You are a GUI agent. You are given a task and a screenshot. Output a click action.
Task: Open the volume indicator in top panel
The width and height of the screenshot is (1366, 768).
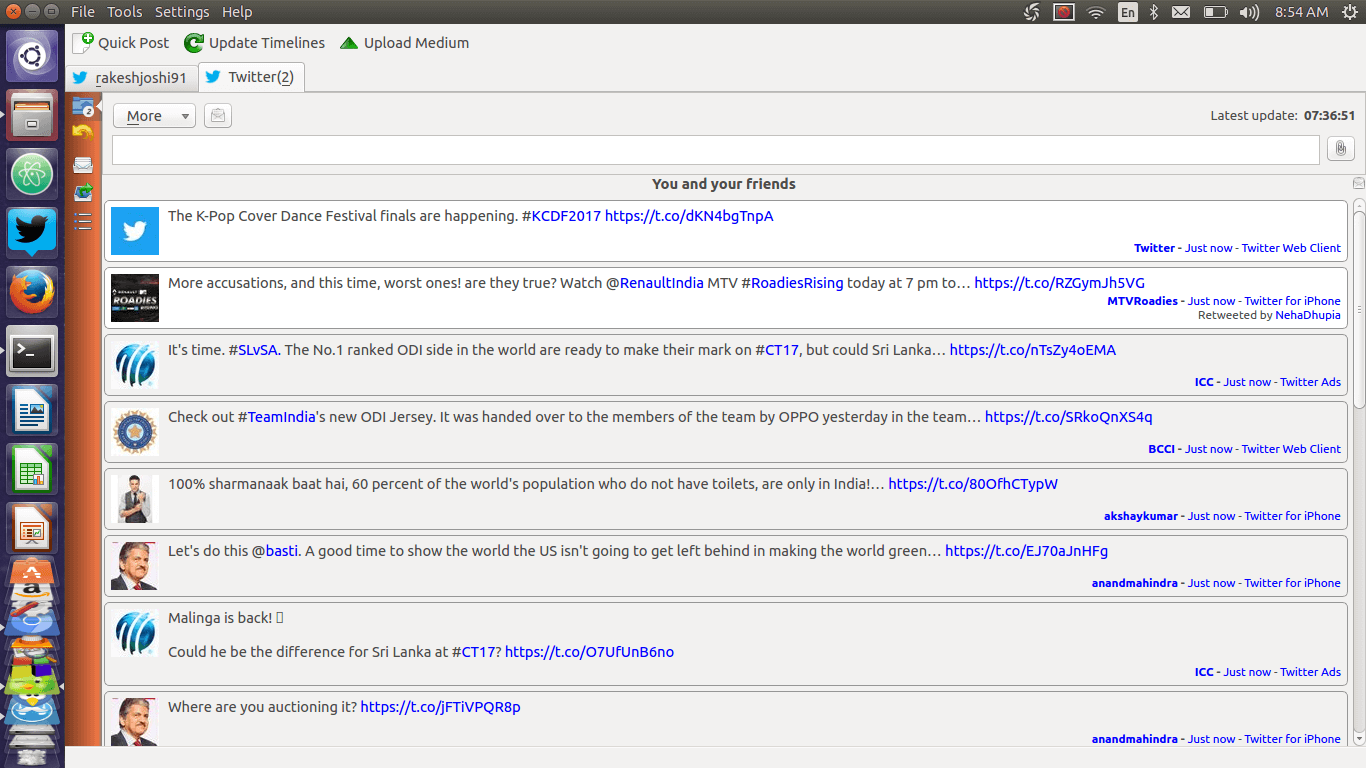coord(1249,12)
